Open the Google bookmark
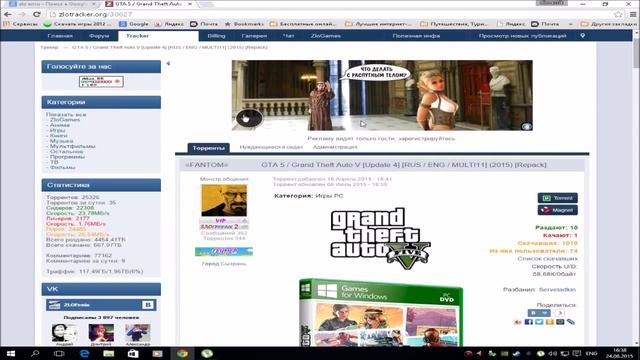The image size is (640, 360). click(x=134, y=24)
